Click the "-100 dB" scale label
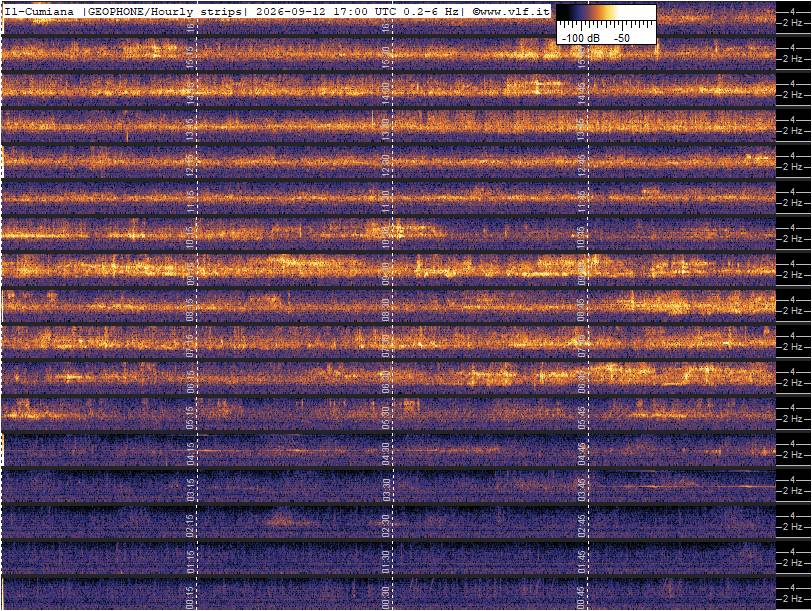812x611 pixels. point(581,38)
